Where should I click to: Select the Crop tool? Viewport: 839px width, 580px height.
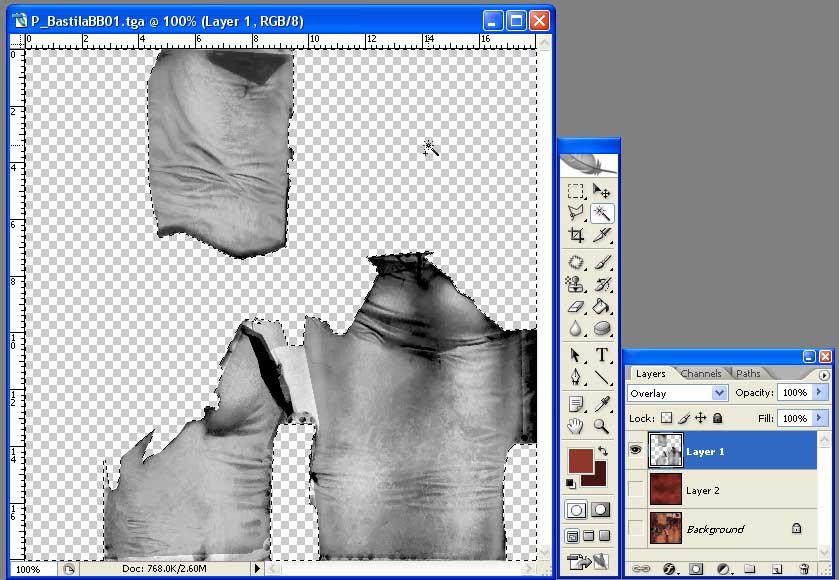click(x=576, y=236)
